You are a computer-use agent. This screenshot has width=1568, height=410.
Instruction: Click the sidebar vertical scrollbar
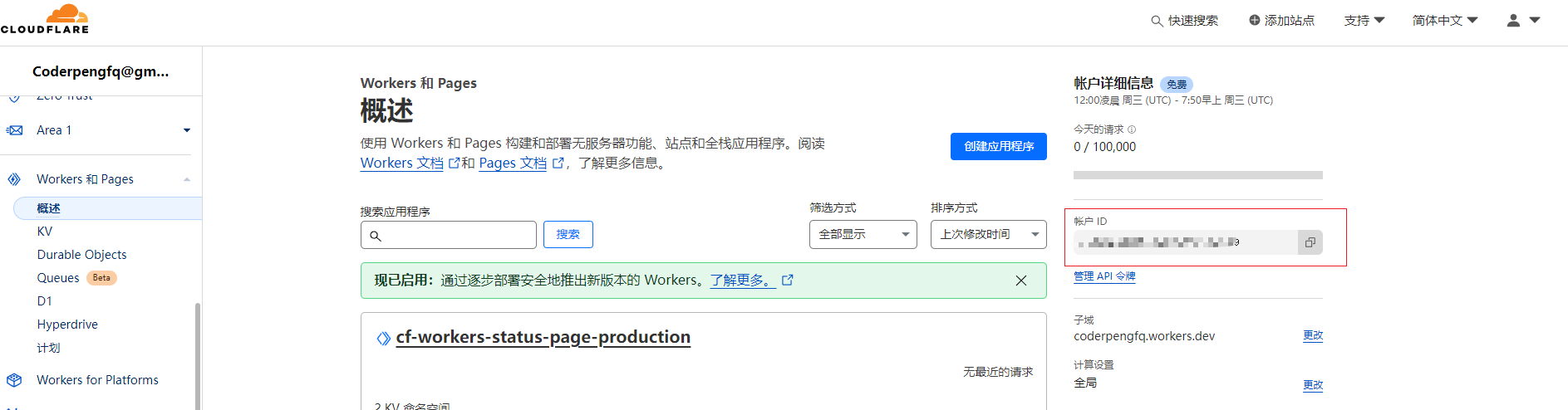click(198, 355)
